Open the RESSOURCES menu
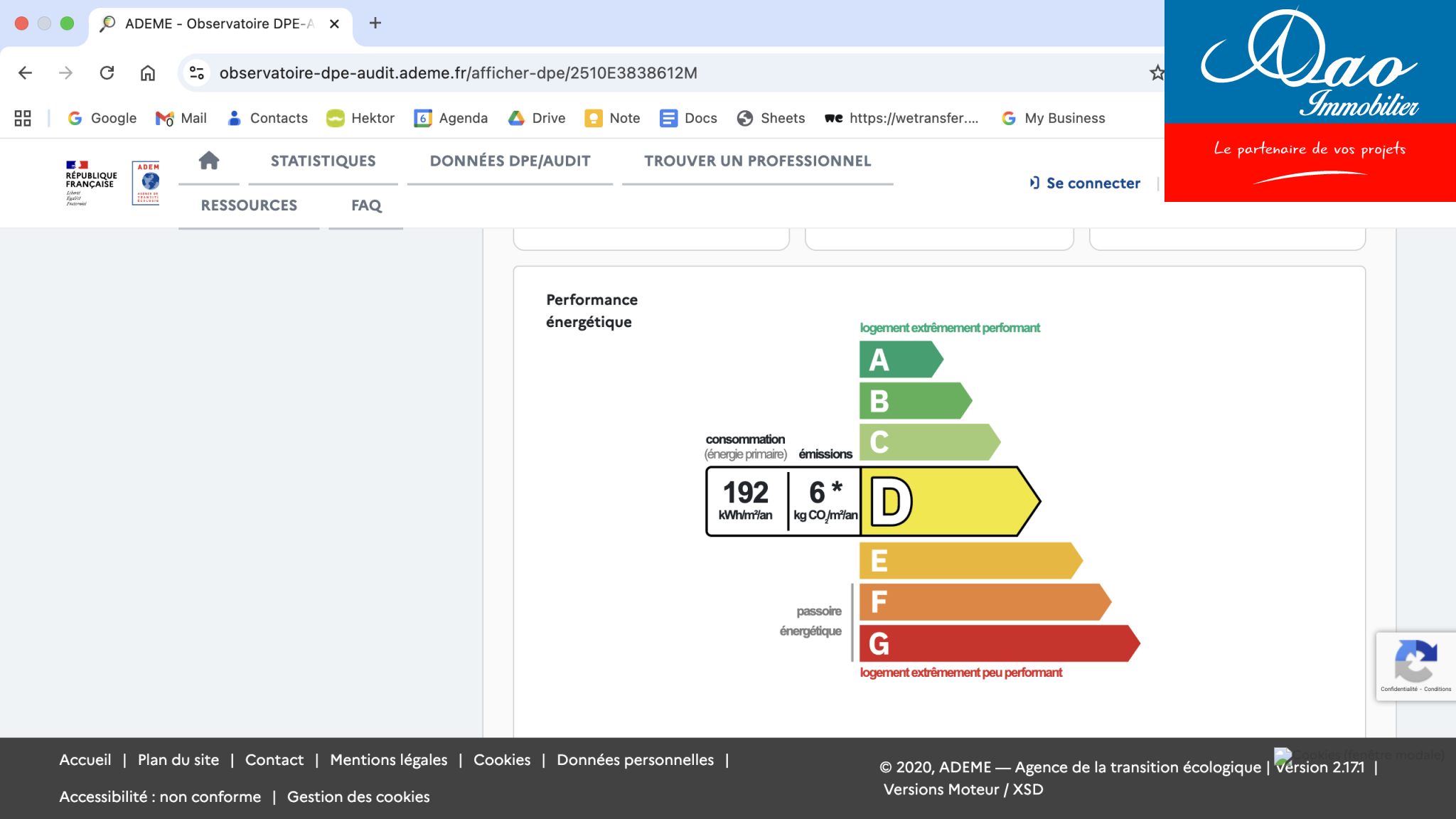 click(249, 205)
